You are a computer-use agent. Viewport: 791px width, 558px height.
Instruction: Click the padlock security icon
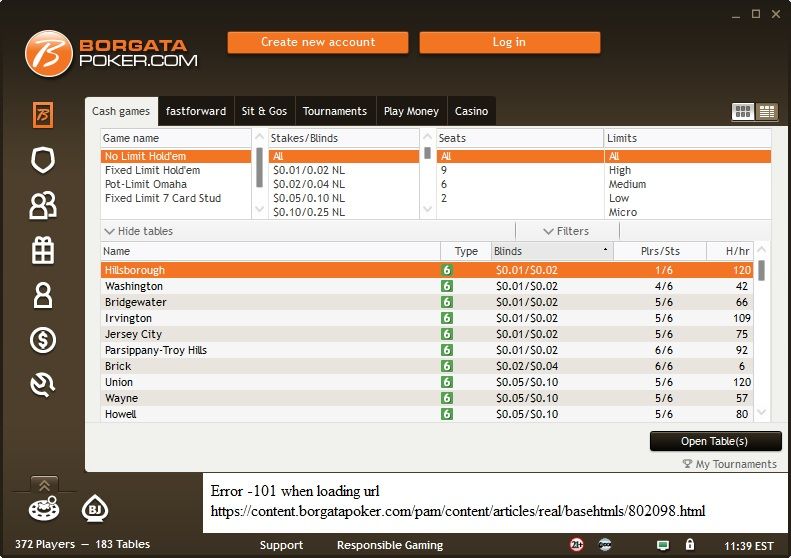pos(690,545)
